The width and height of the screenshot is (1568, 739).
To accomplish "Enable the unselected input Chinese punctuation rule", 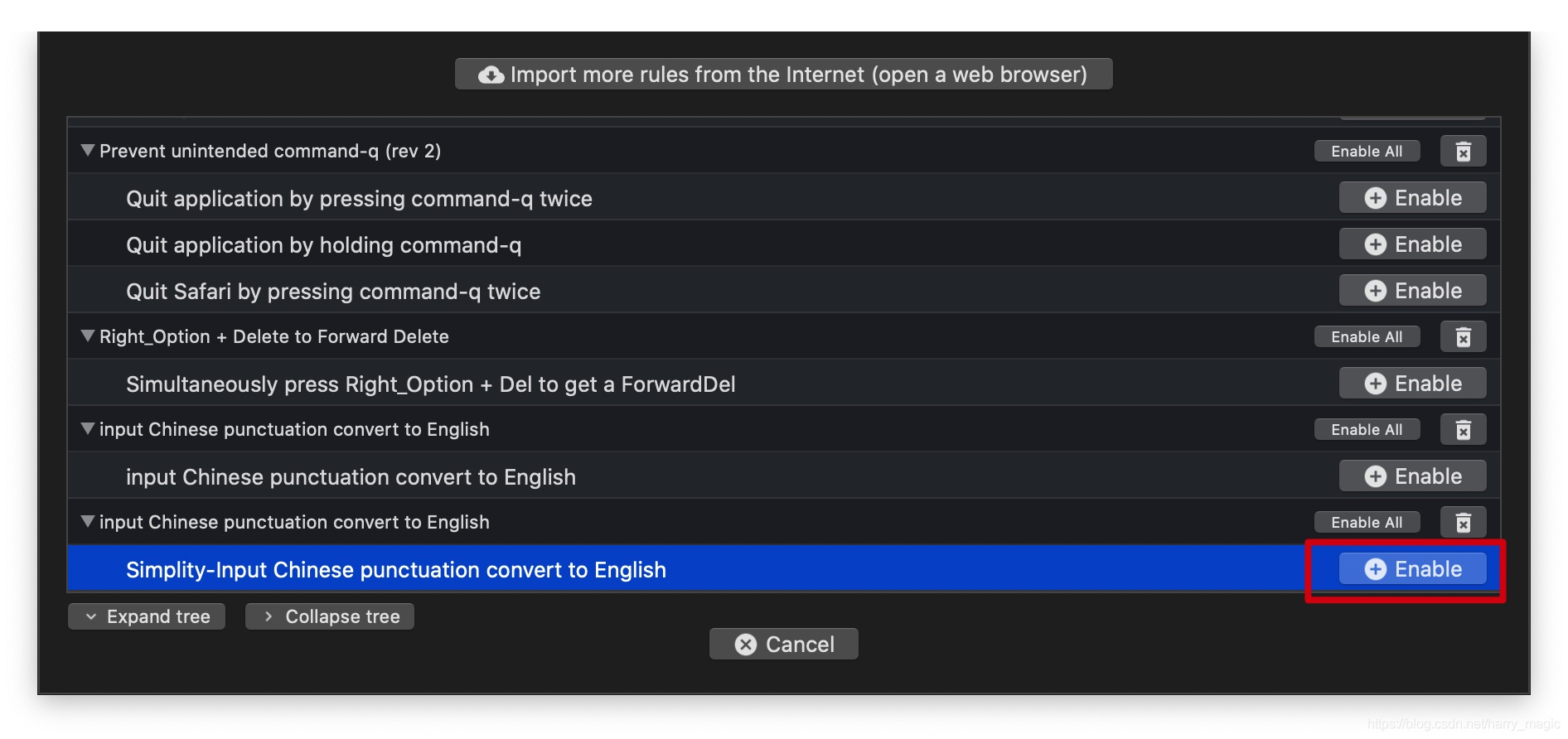I will click(x=1412, y=476).
